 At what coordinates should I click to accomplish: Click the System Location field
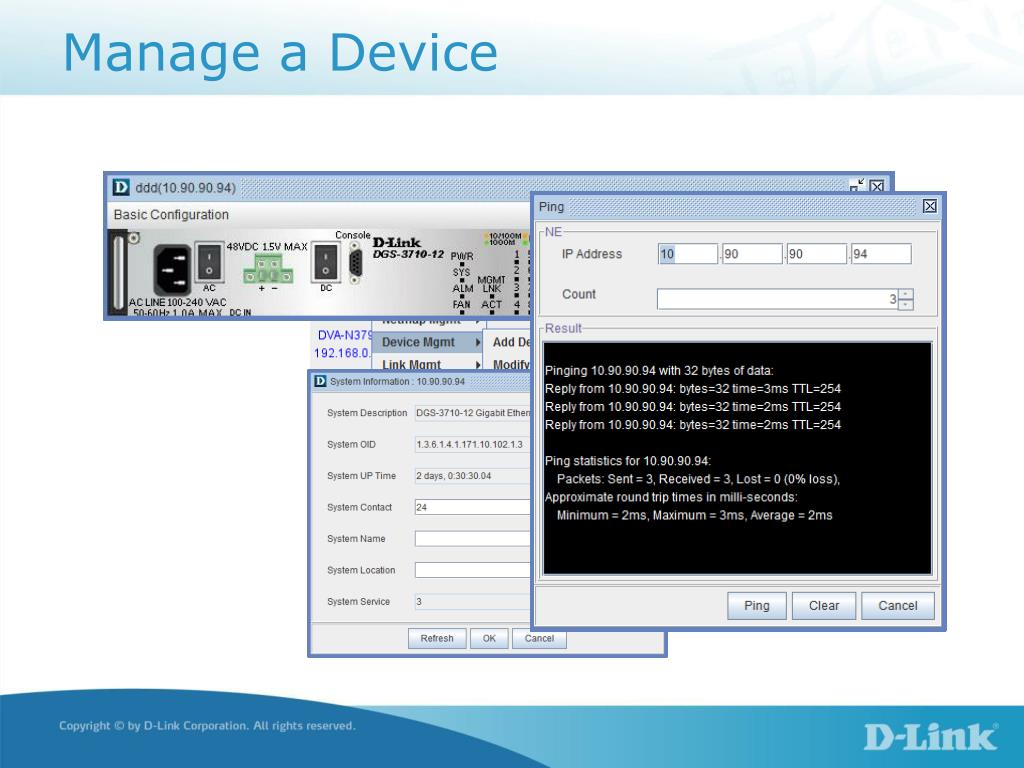473,570
